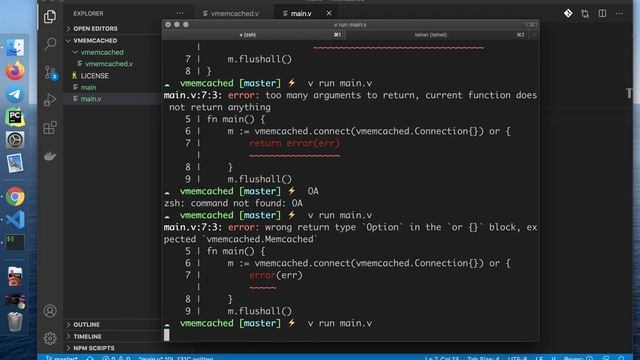The image size is (640, 360).
Task: Open editor More Actions ellipsis
Action: (619, 13)
